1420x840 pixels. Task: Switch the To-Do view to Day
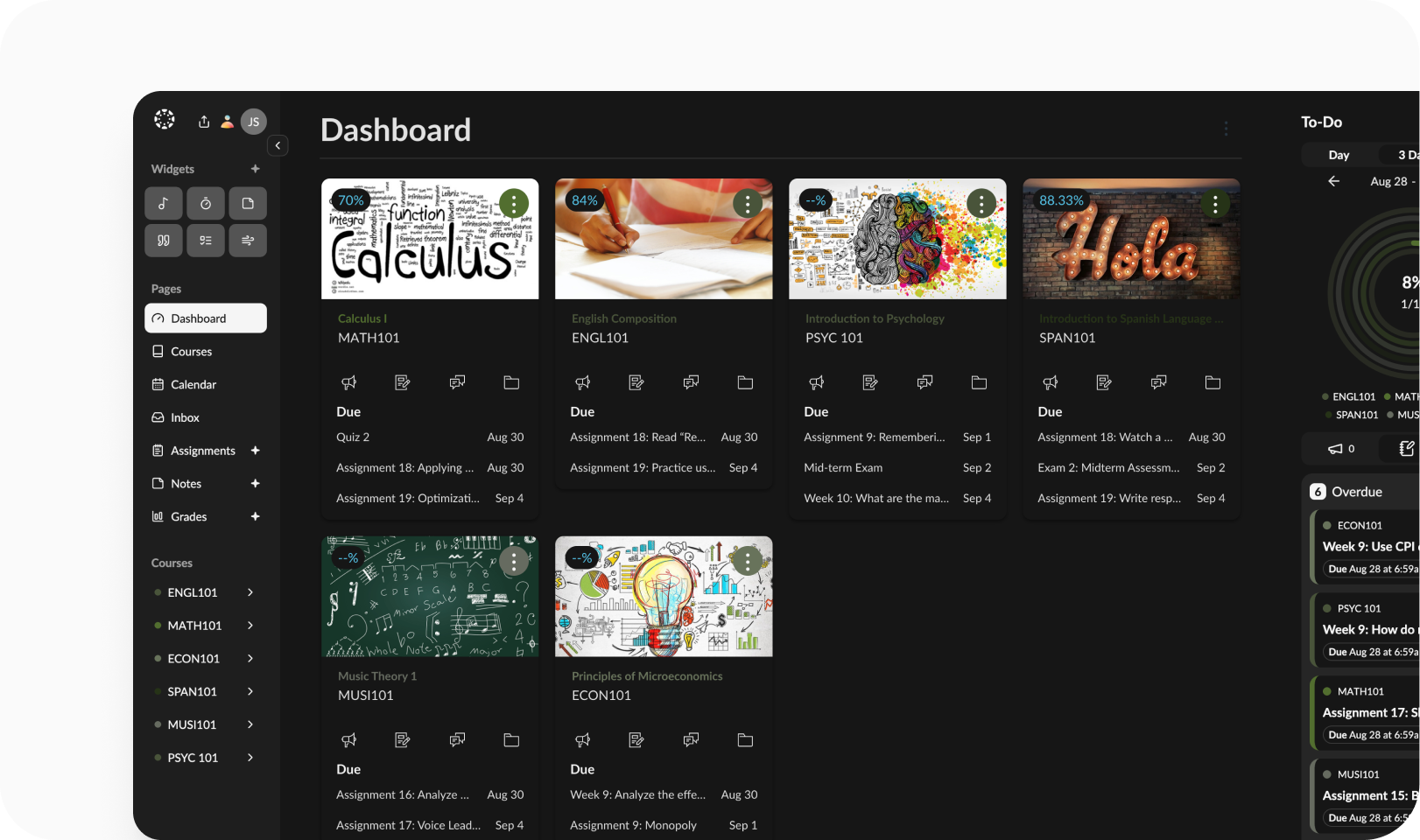(1339, 155)
